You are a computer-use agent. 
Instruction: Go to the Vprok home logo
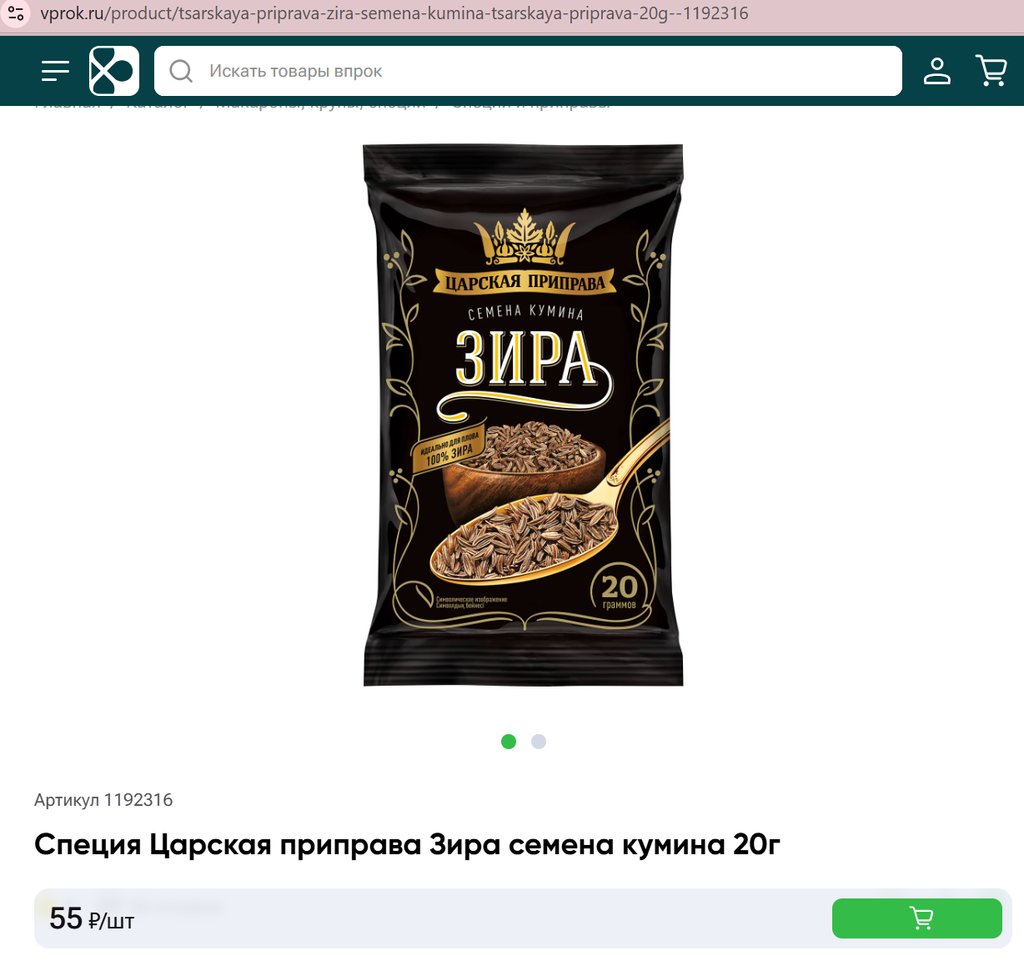click(114, 71)
